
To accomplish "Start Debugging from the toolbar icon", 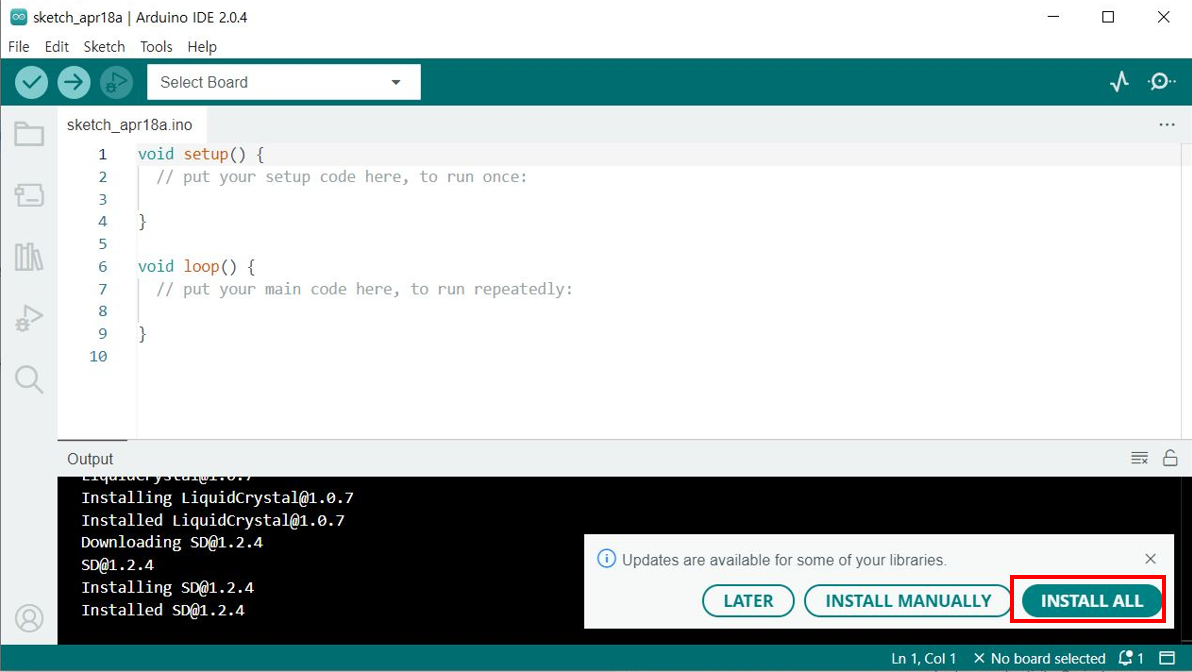I will click(116, 82).
